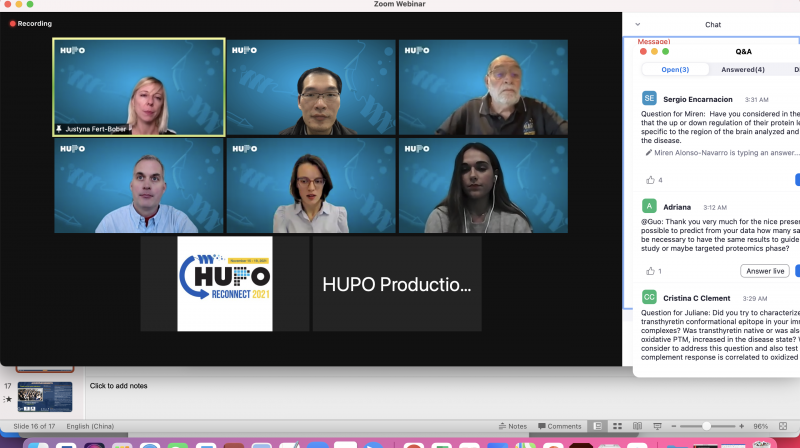
Task: Click the Cristina C Clement name in Q&A
Action: [696, 298]
